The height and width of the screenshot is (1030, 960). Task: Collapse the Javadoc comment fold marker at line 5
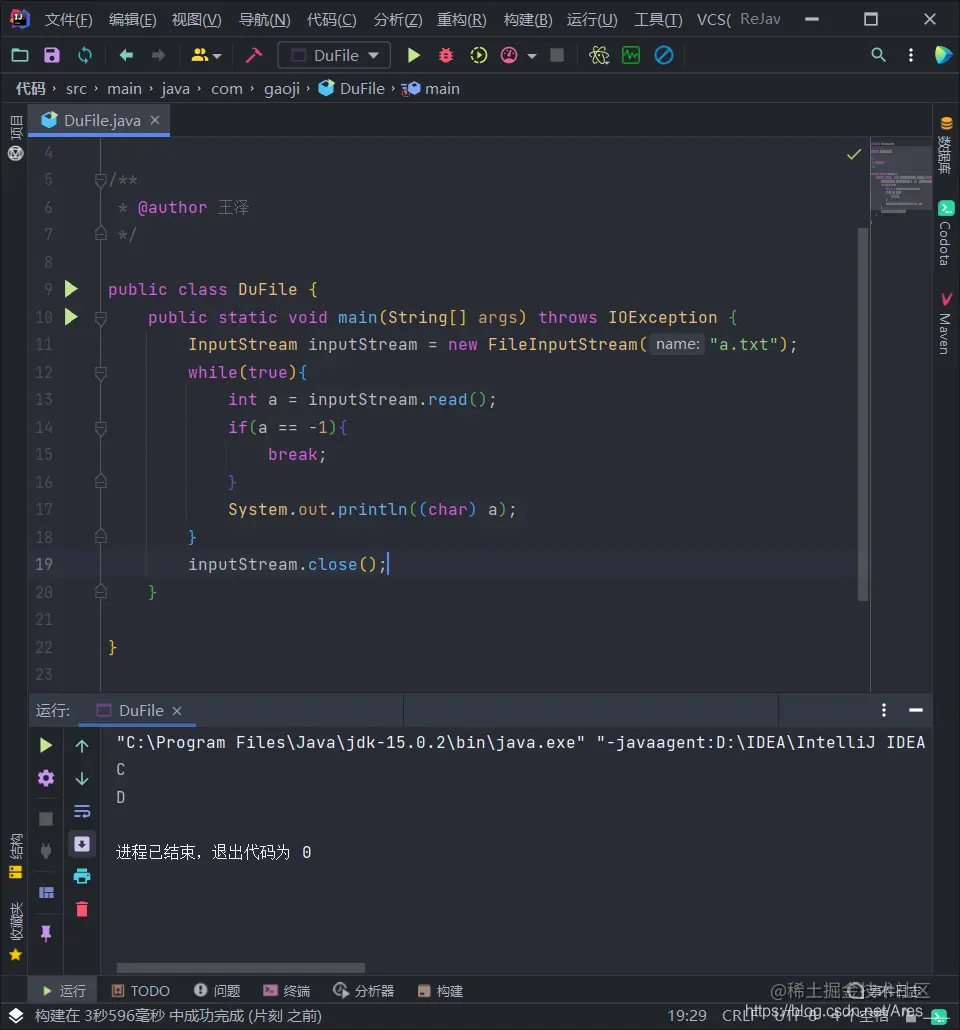101,180
